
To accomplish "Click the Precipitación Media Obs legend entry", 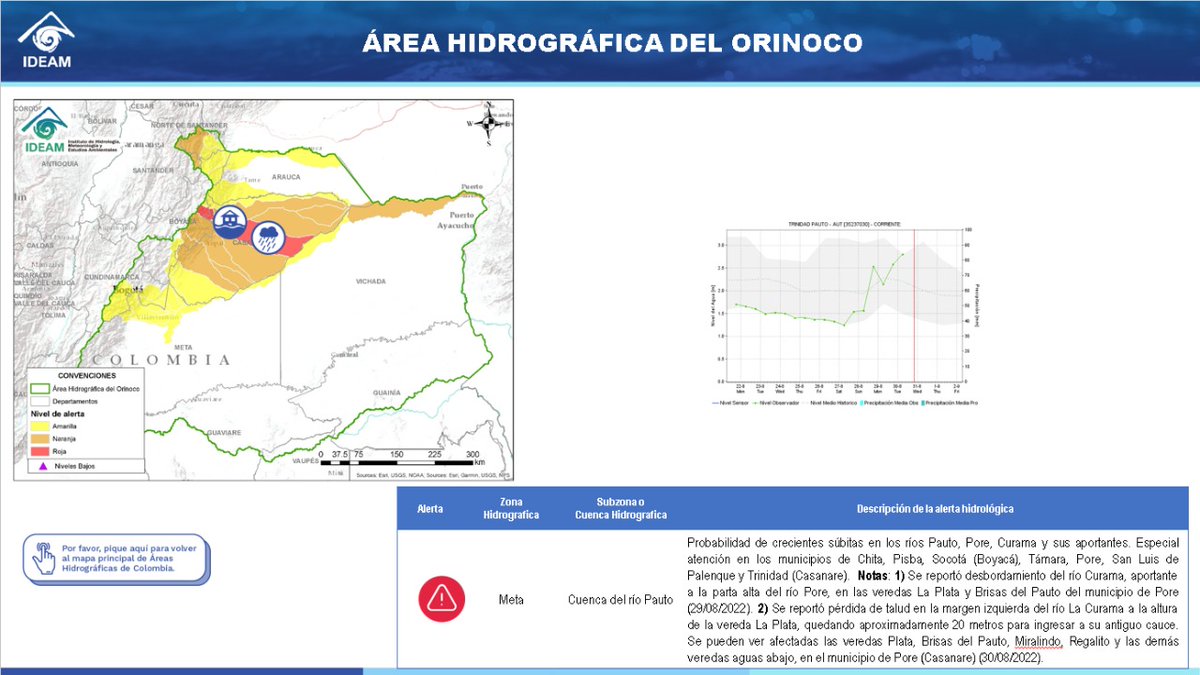I will pos(889,403).
